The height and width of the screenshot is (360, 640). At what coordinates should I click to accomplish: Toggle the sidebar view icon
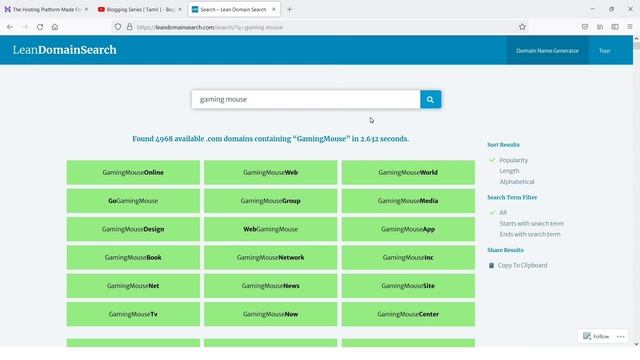point(615,27)
